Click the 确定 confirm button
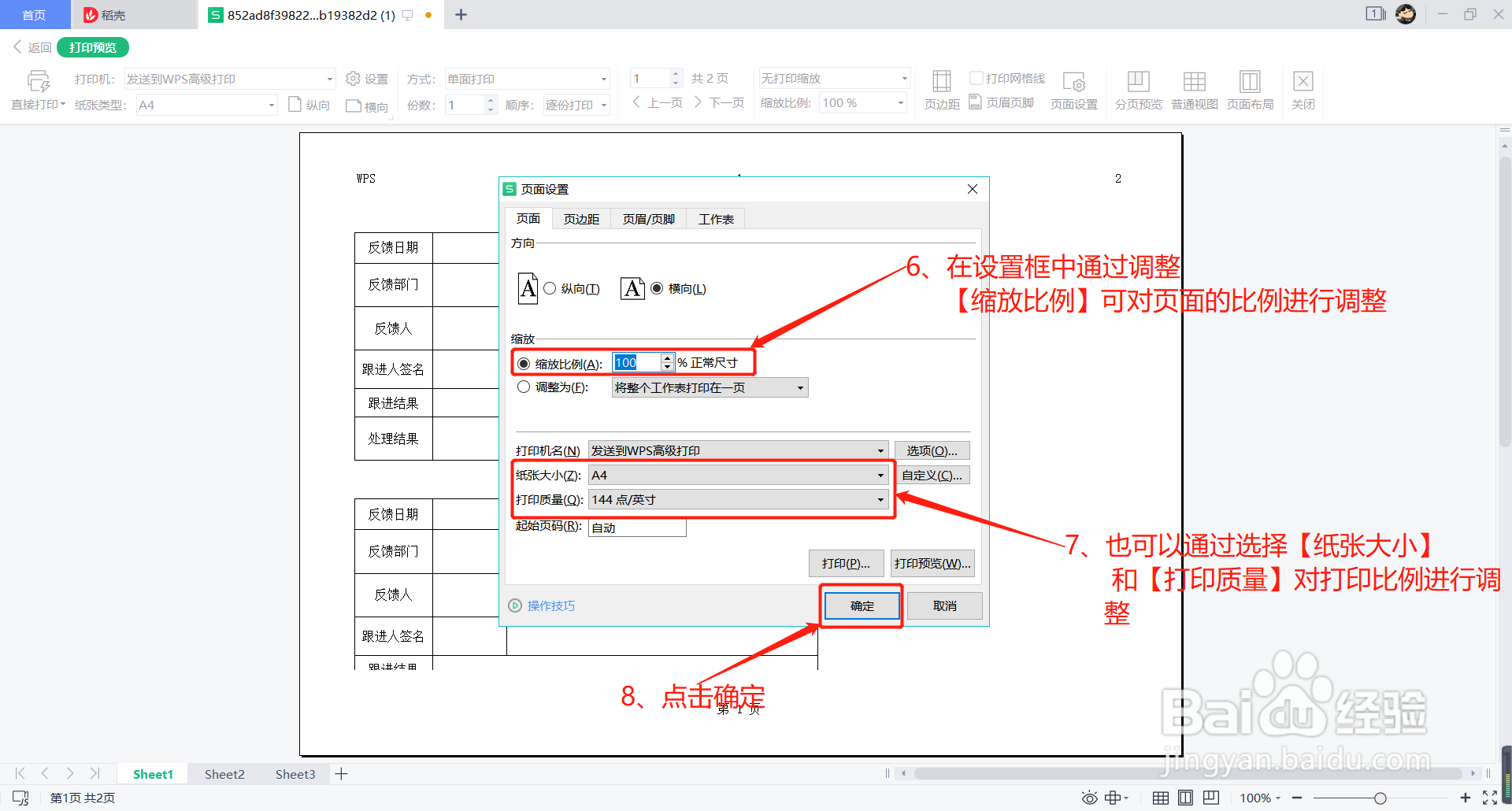Image resolution: width=1512 pixels, height=811 pixels. [x=861, y=605]
